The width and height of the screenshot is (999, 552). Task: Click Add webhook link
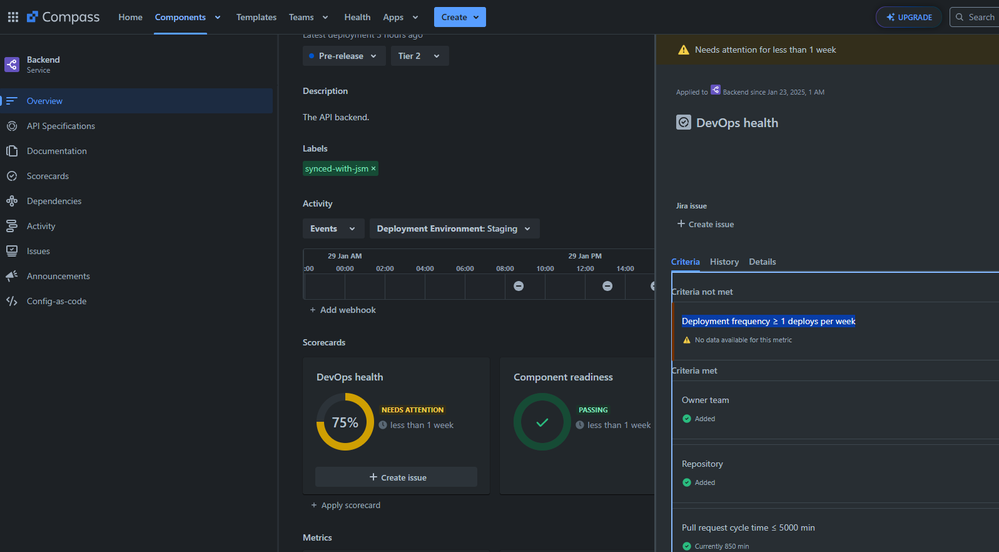pos(343,310)
